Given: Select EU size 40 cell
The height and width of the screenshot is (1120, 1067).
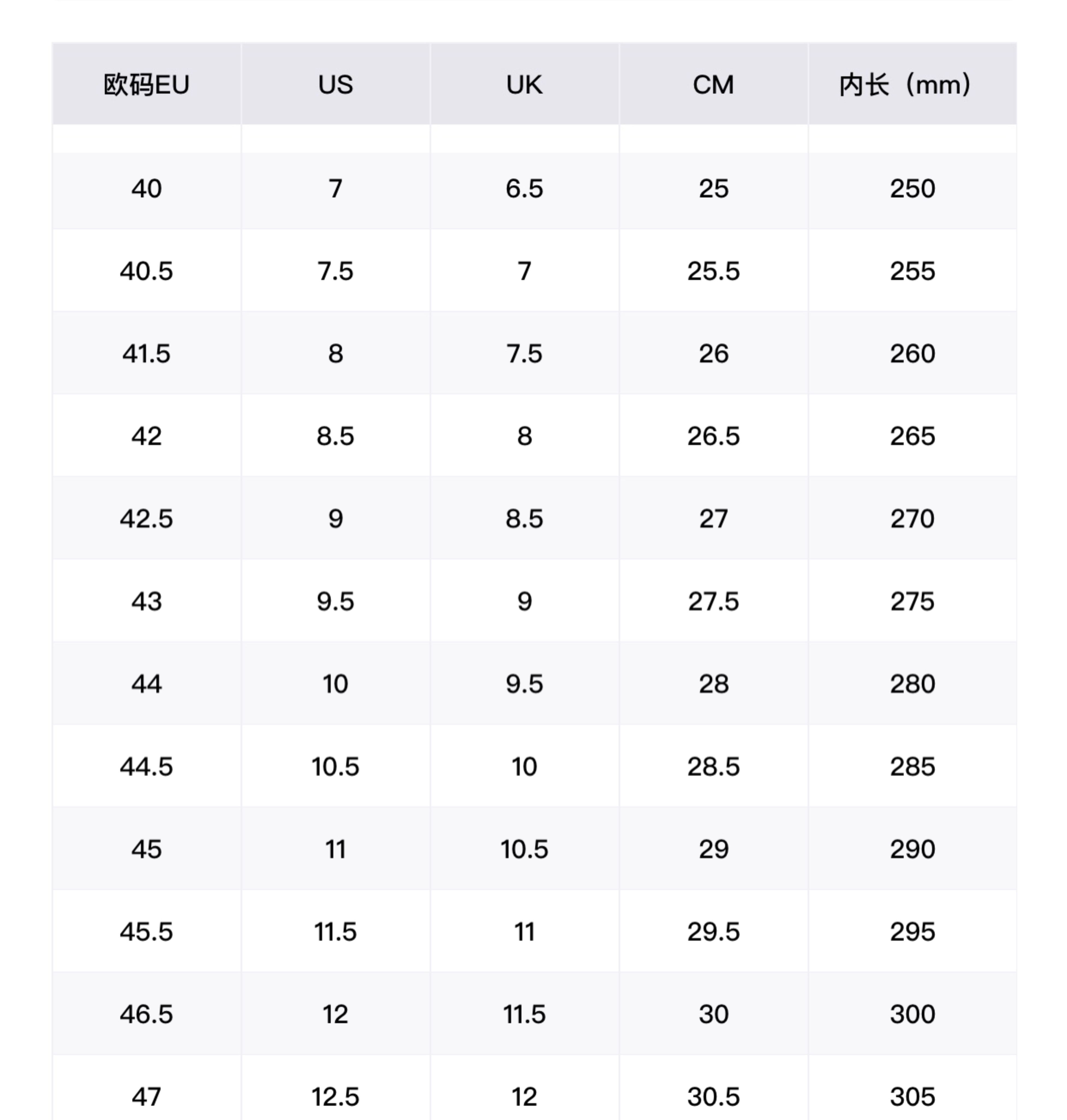Looking at the screenshot, I should 146,189.
